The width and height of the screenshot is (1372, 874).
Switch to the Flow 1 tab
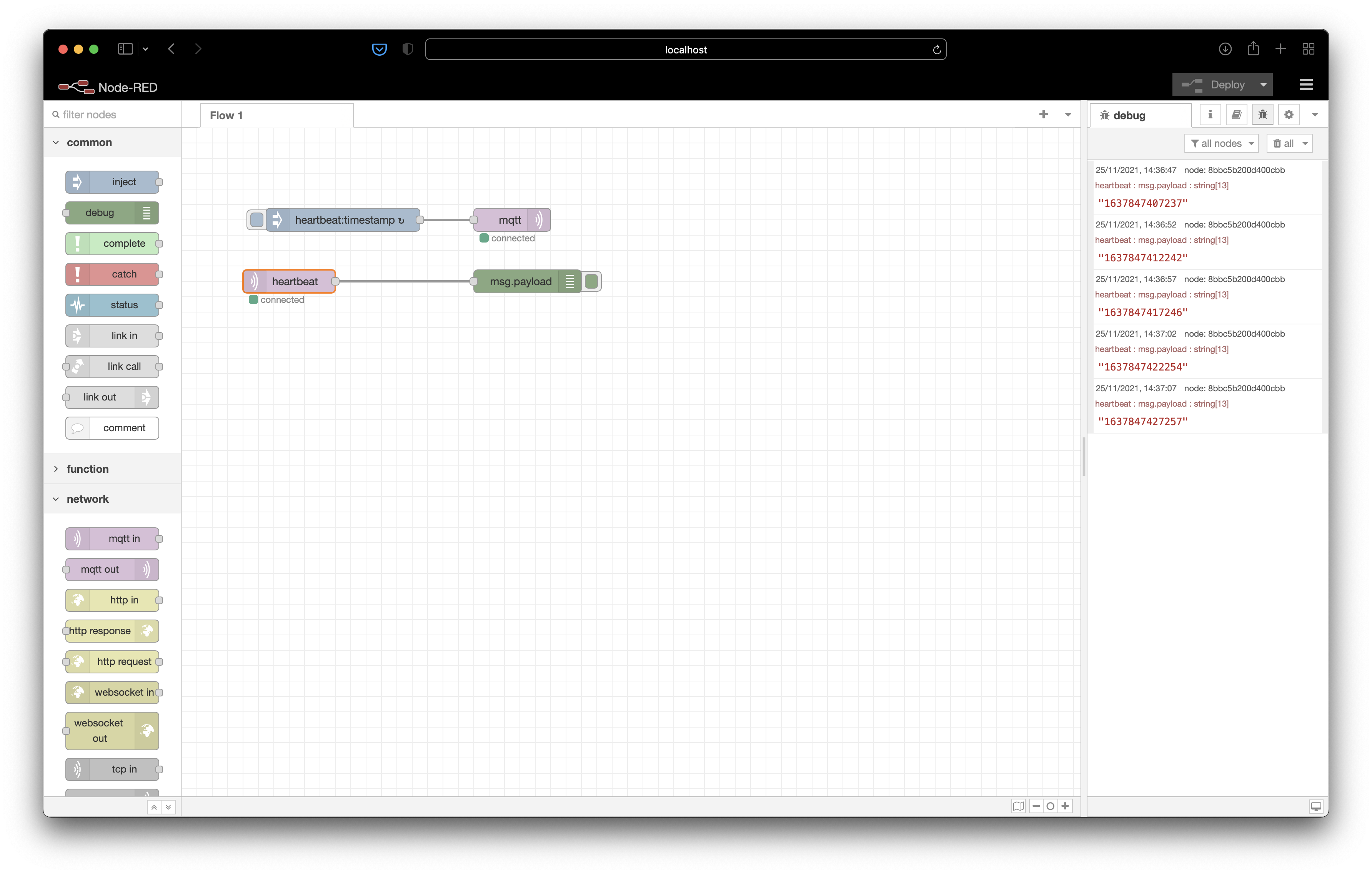click(226, 115)
